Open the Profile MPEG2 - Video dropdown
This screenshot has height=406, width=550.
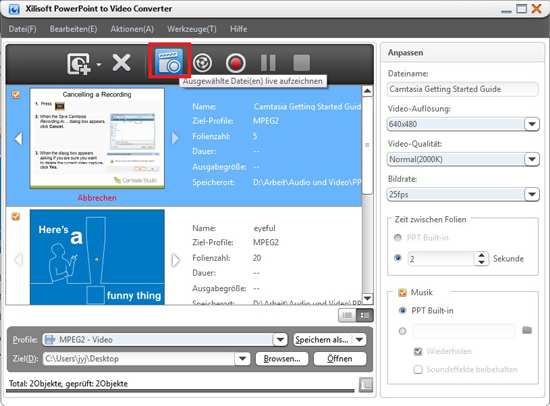coord(280,340)
